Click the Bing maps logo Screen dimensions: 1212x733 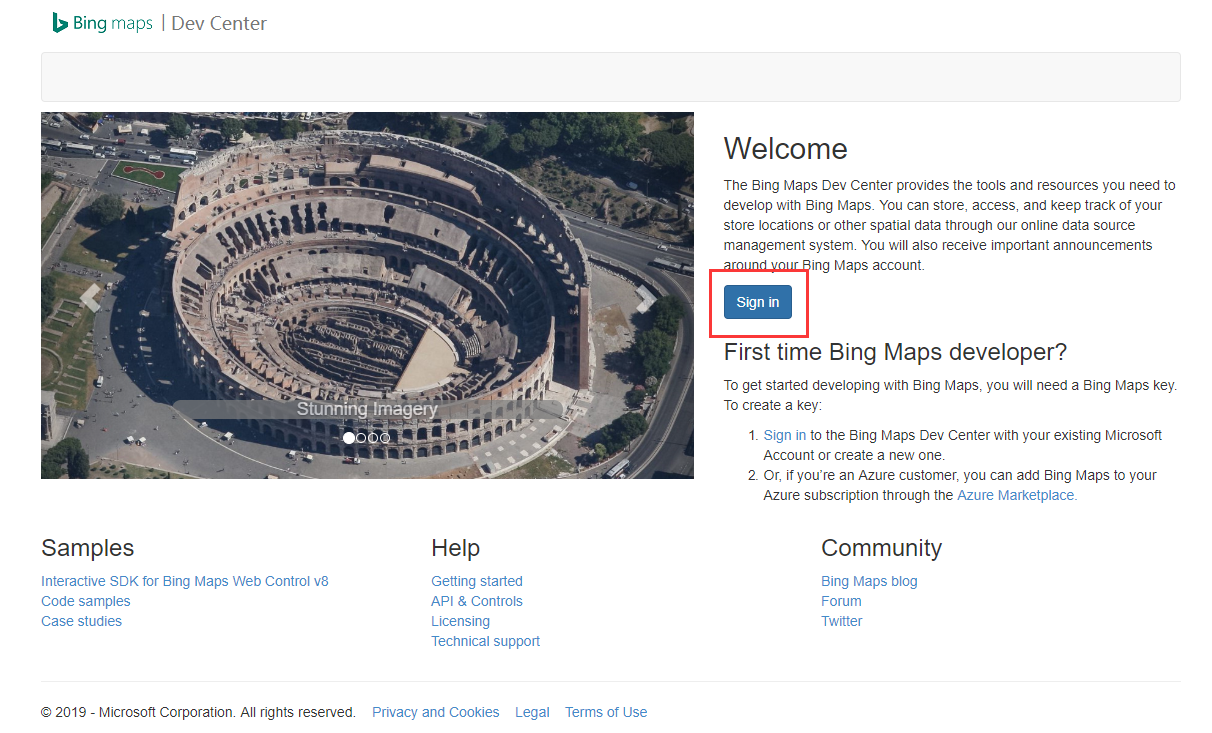pos(103,23)
